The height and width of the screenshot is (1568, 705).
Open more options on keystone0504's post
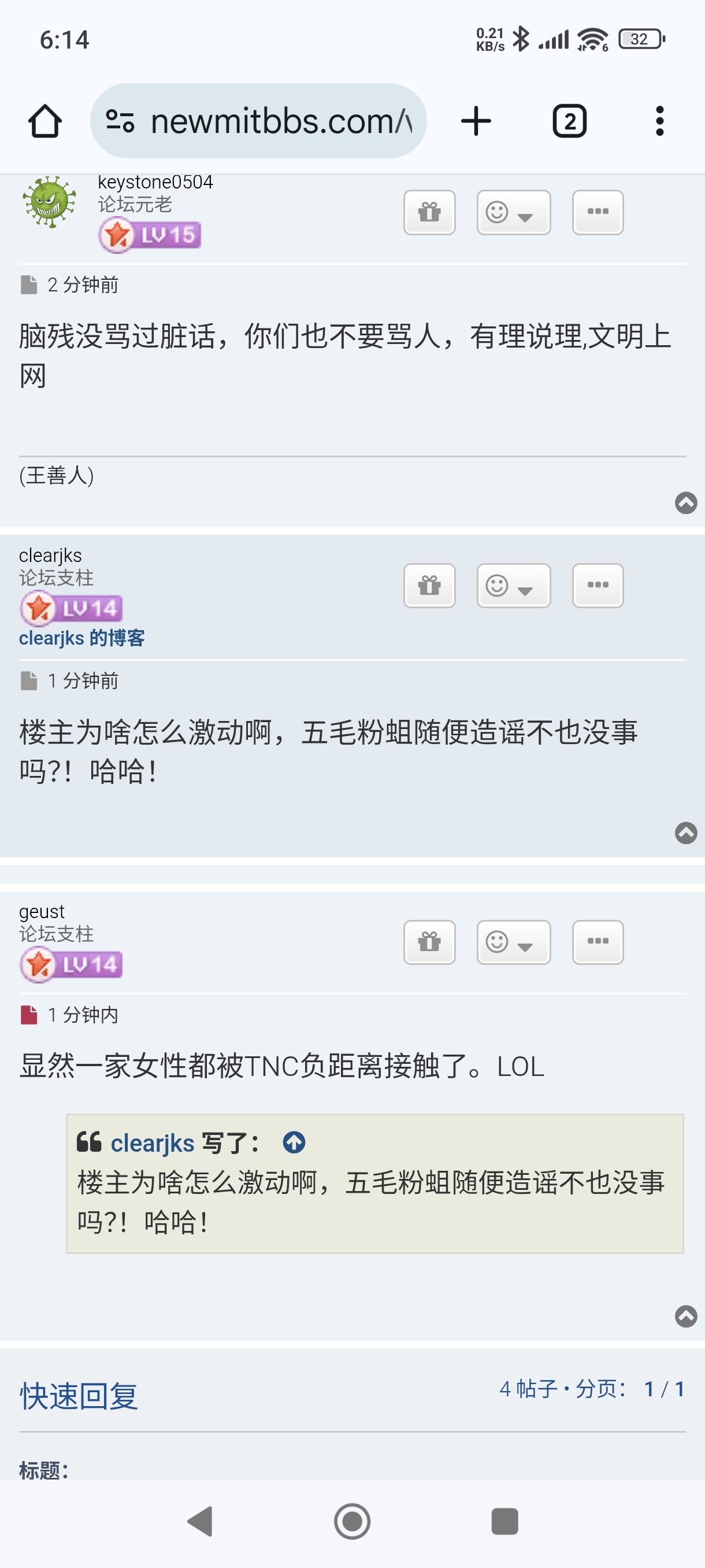(x=598, y=212)
